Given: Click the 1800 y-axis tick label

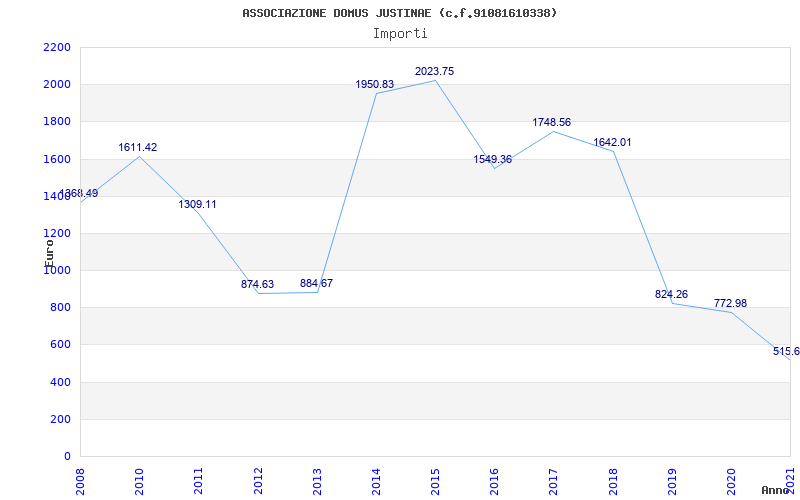Looking at the screenshot, I should tap(57, 122).
